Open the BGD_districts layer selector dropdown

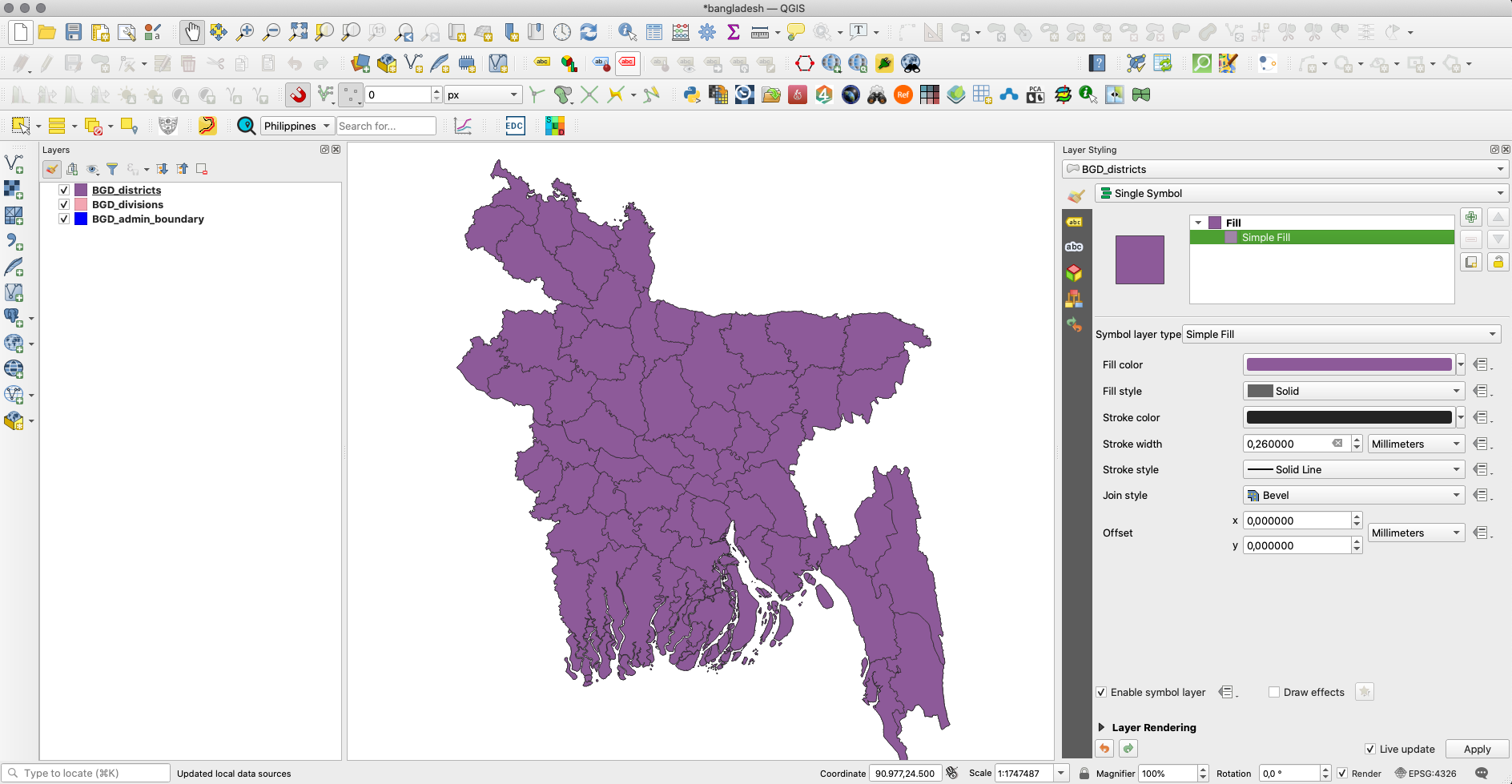1285,169
